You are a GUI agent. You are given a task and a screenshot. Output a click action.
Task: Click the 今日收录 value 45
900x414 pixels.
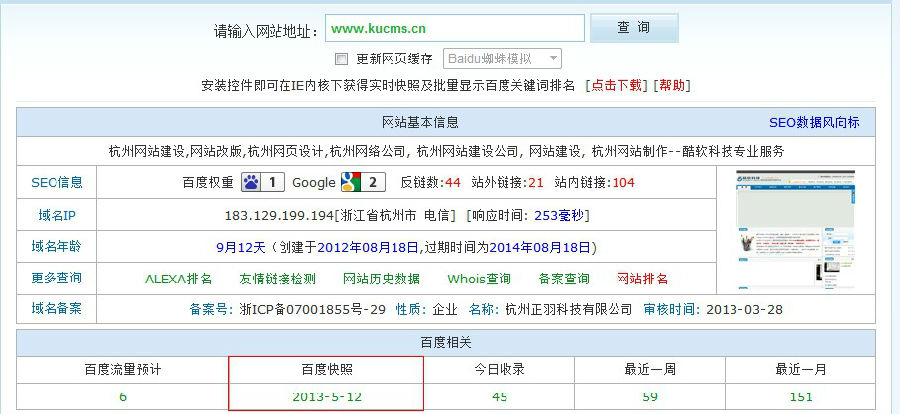(499, 397)
